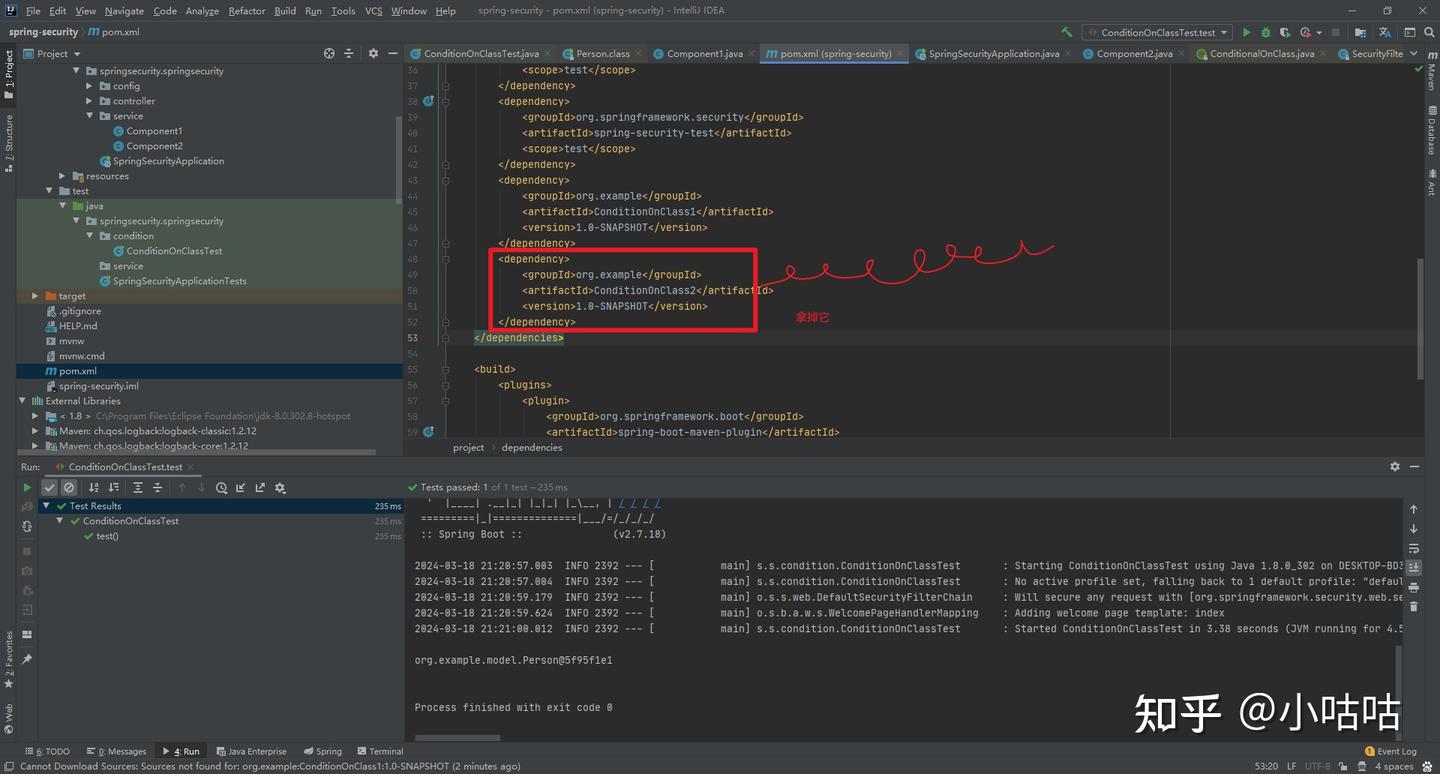Switch to the Component1.java editor tab
This screenshot has width=1440, height=774.
click(704, 54)
